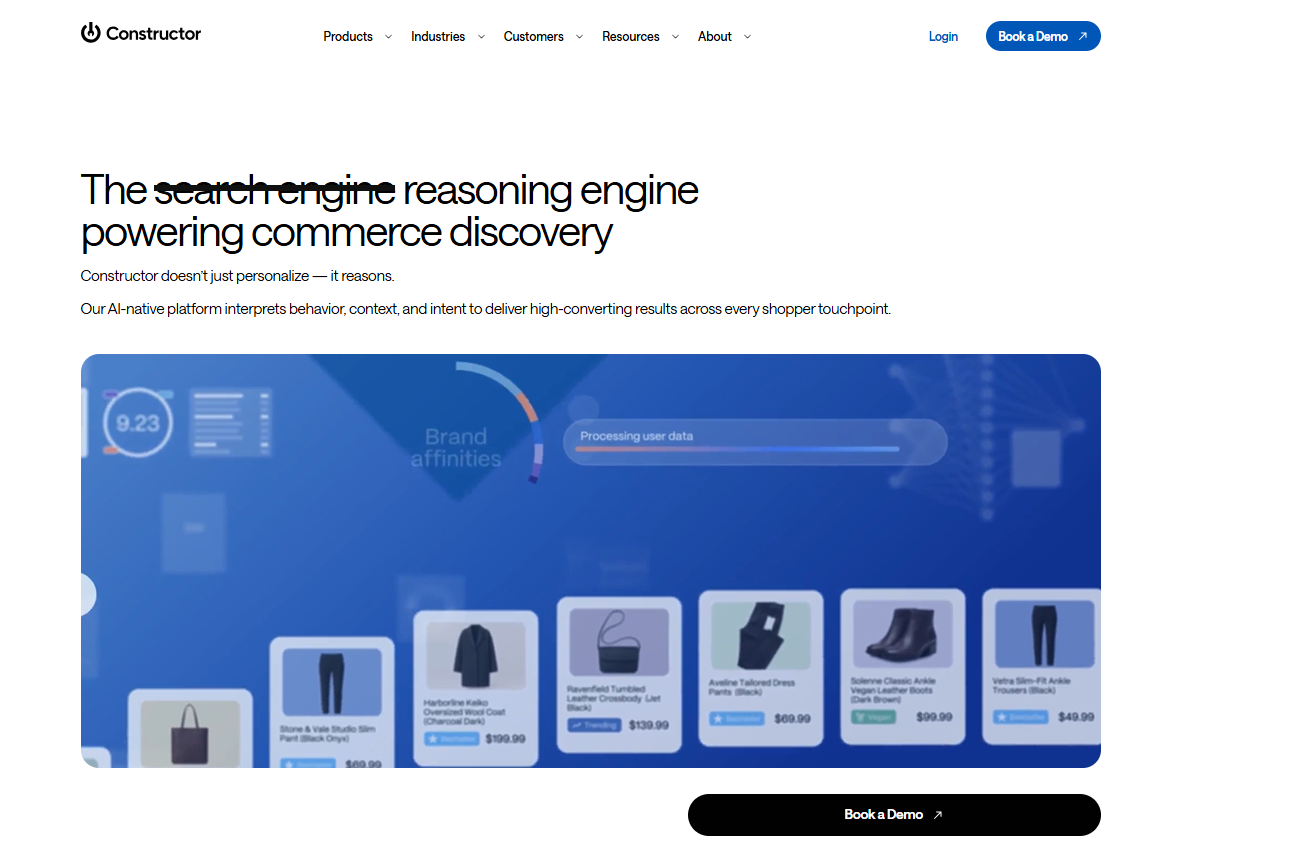Select the Aveline Tailored Dress Pants card
Viewport: 1294px width, 856px height.
point(760,668)
